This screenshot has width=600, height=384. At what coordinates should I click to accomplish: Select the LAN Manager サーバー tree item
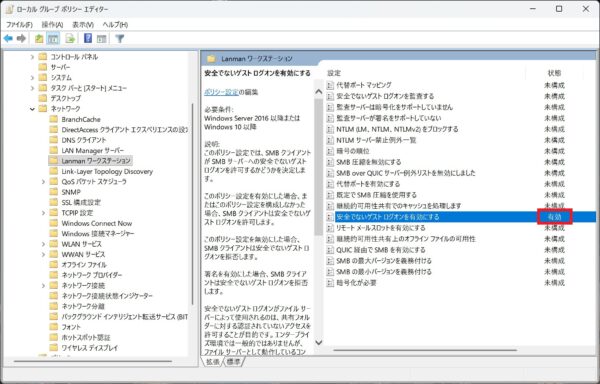click(x=93, y=151)
